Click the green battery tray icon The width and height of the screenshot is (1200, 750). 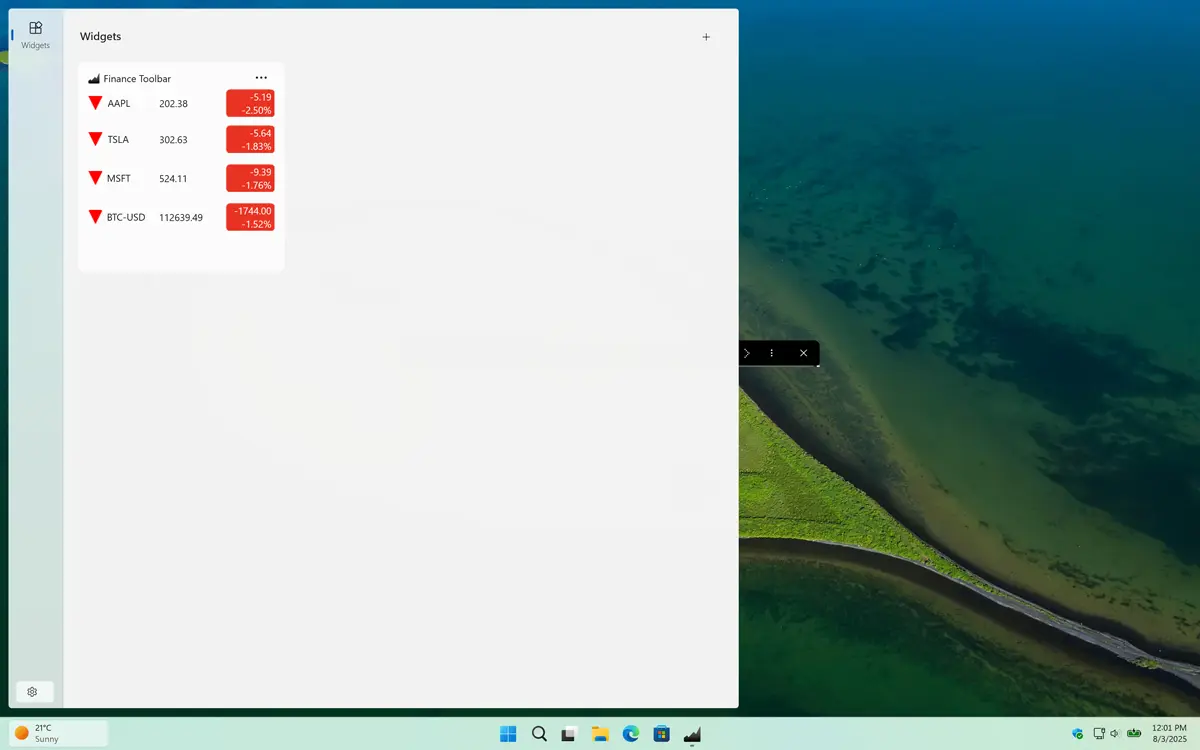1134,733
